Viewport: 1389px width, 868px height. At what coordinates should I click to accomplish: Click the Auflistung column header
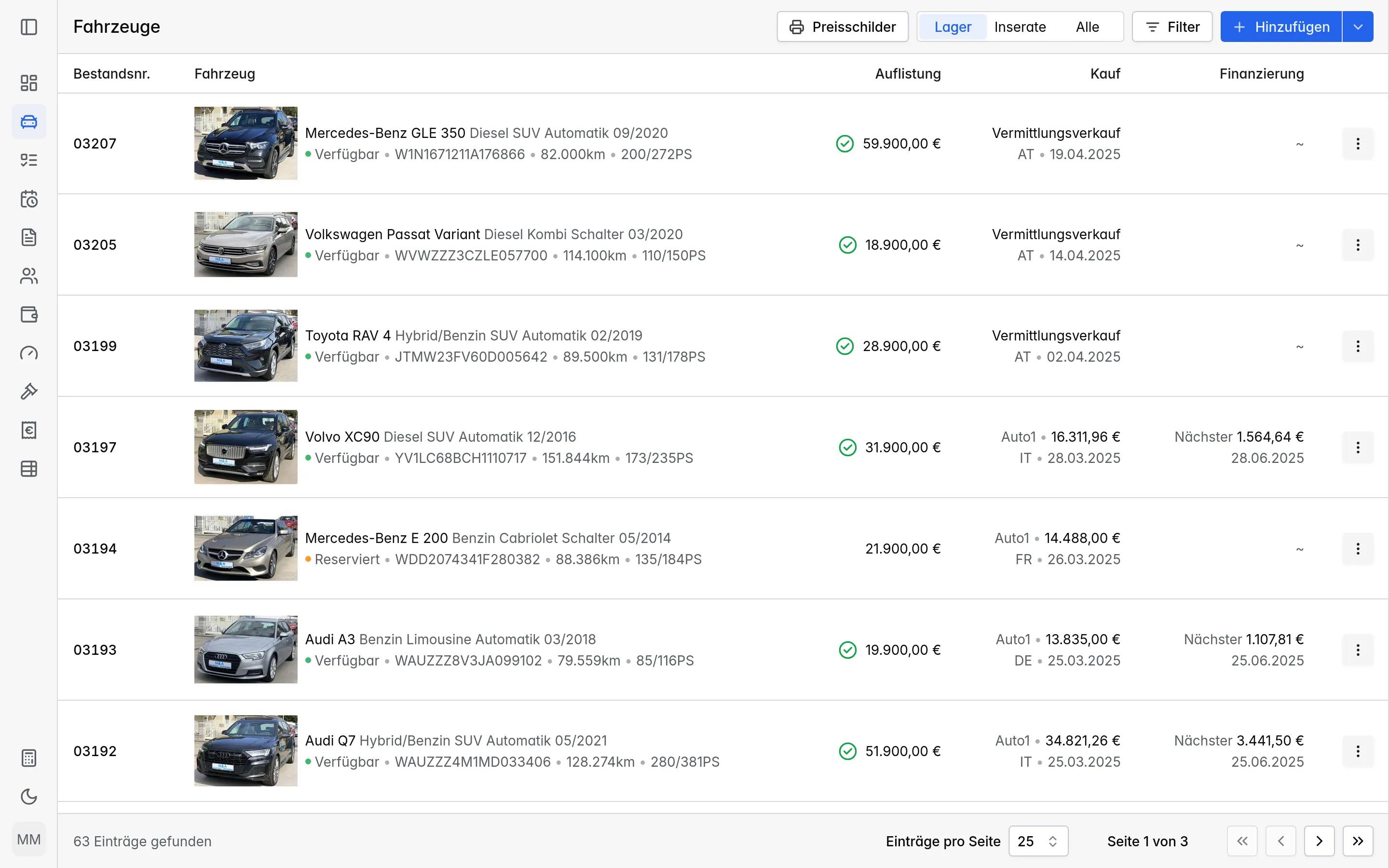tap(908, 73)
